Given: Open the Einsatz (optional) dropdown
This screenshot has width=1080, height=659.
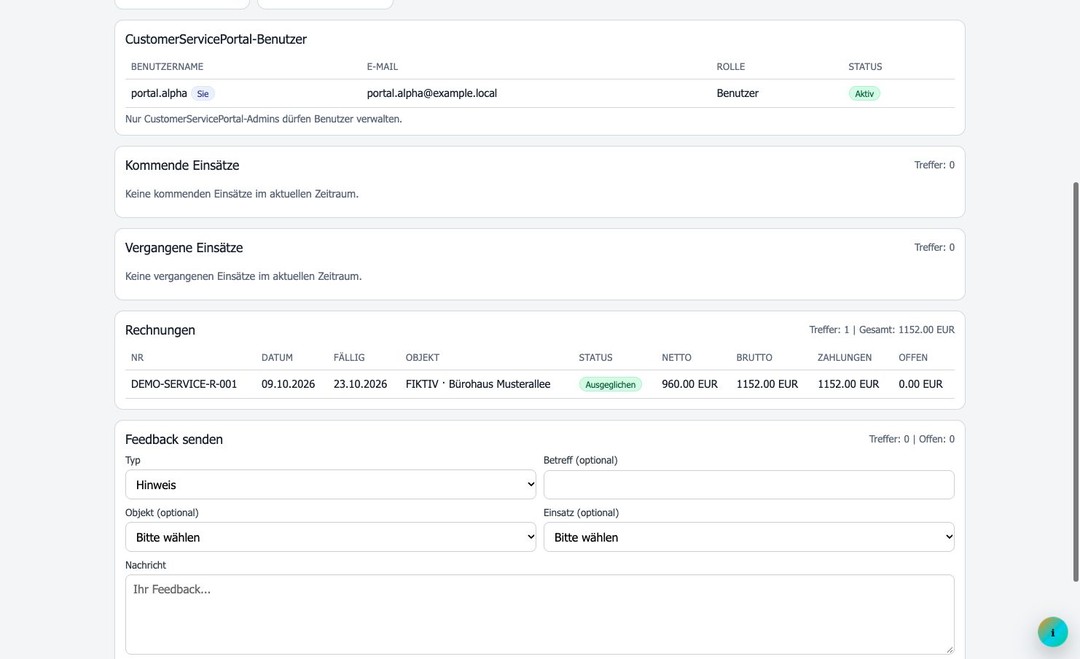Looking at the screenshot, I should tap(749, 537).
